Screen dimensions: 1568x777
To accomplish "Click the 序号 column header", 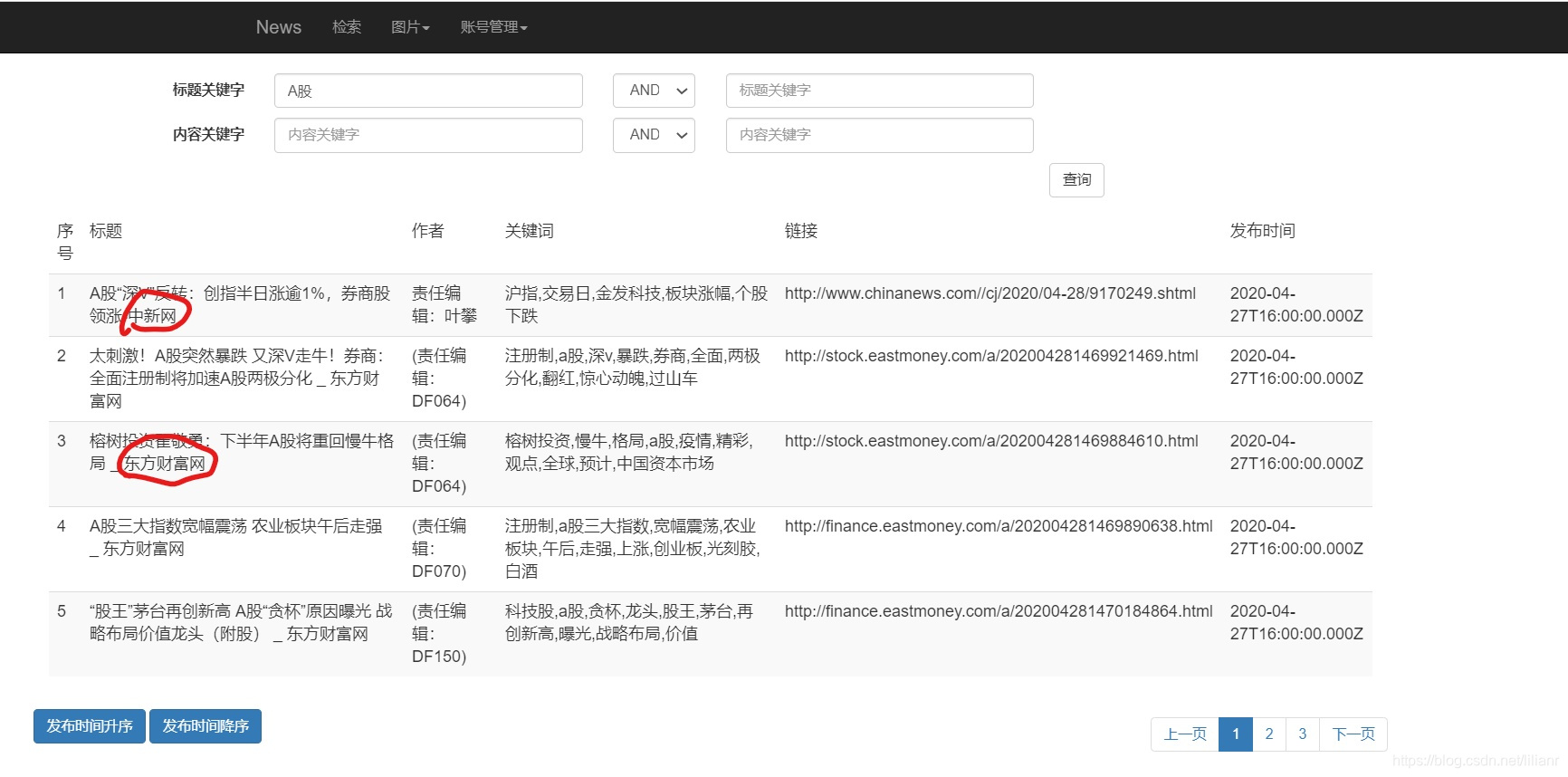I will click(65, 242).
